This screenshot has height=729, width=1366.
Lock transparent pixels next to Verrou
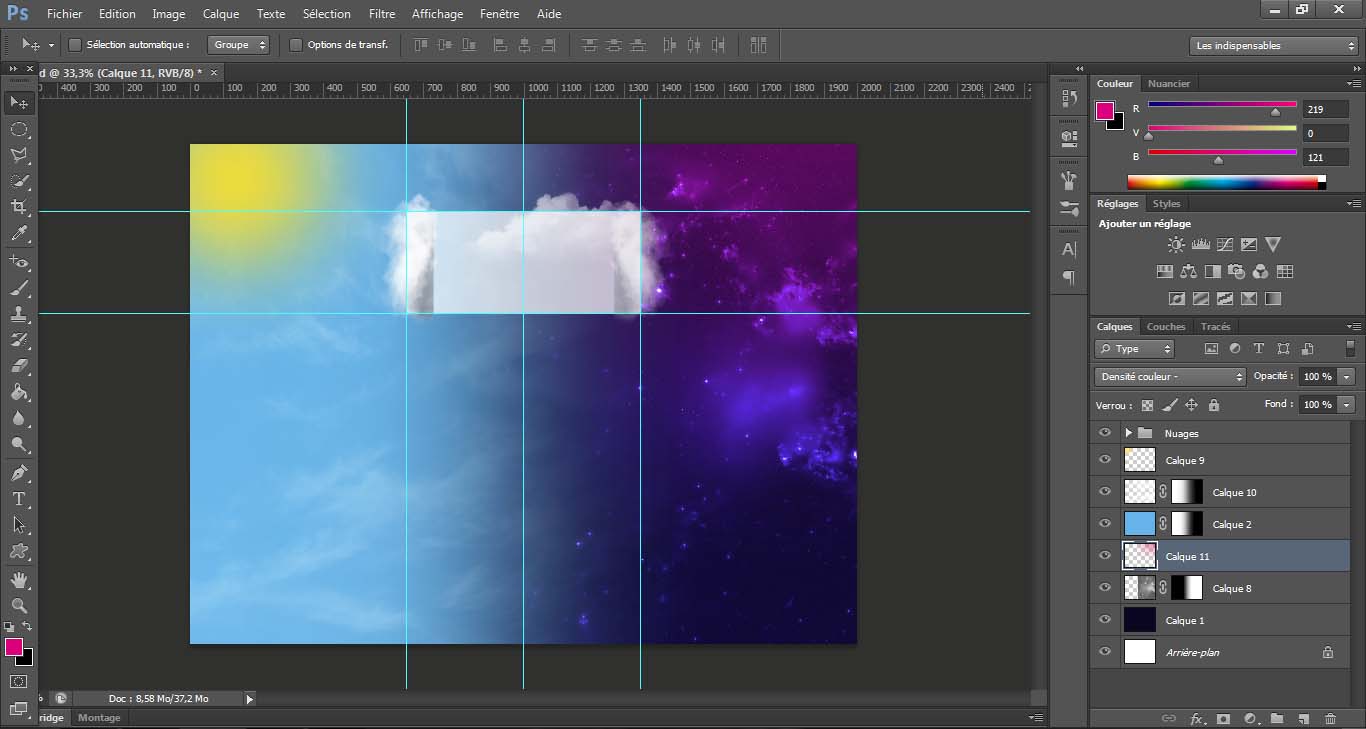(1147, 405)
